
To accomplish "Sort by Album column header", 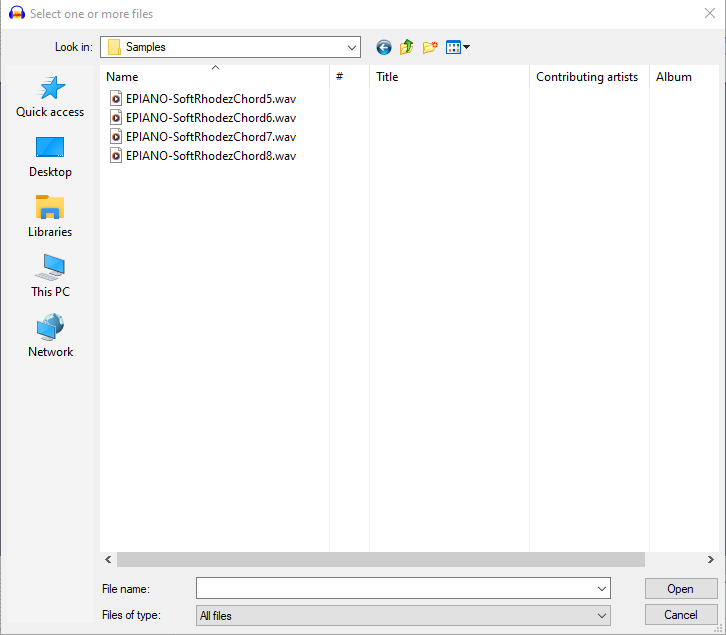I will coord(684,77).
